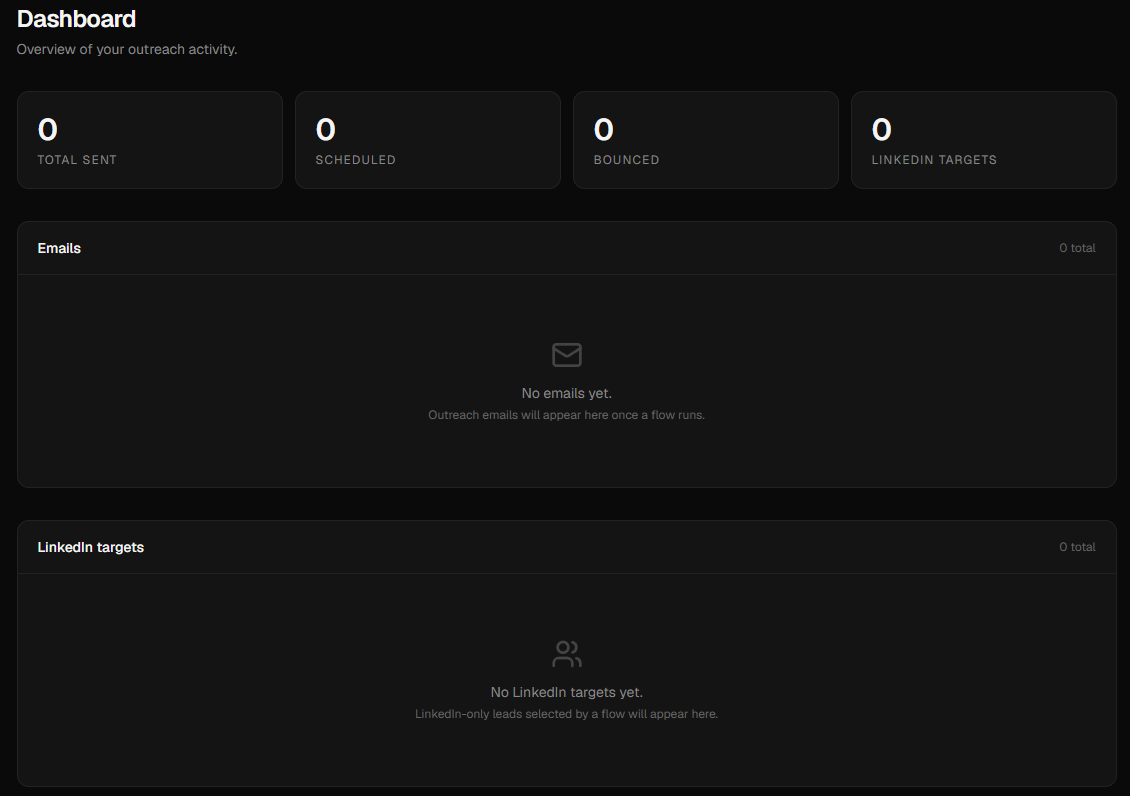Click the people icon in LinkedIn targets panel
Viewport: 1130px width, 796px height.
point(566,653)
